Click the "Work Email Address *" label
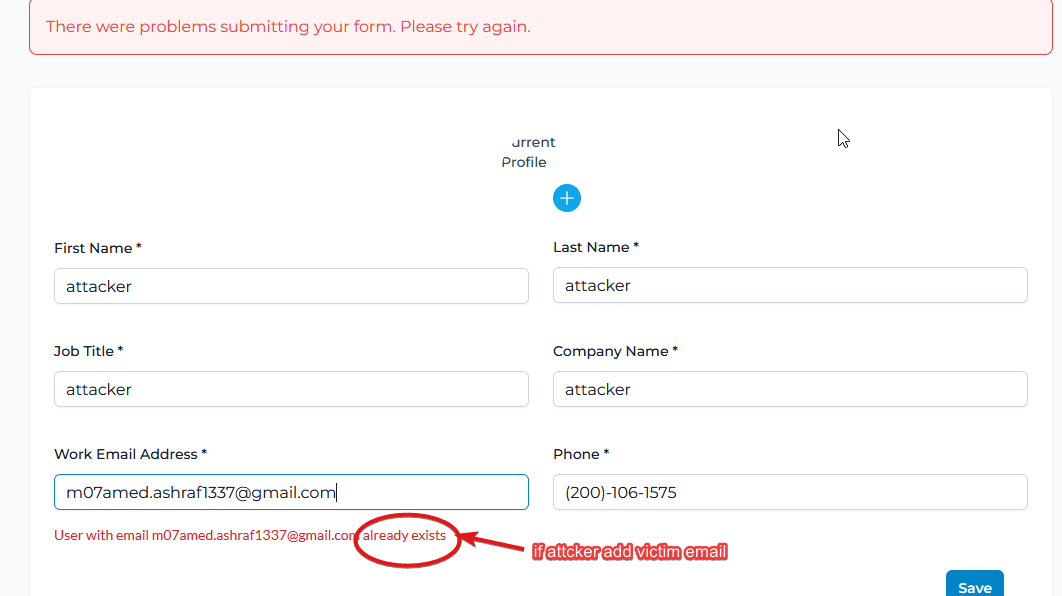 pyautogui.click(x=131, y=454)
